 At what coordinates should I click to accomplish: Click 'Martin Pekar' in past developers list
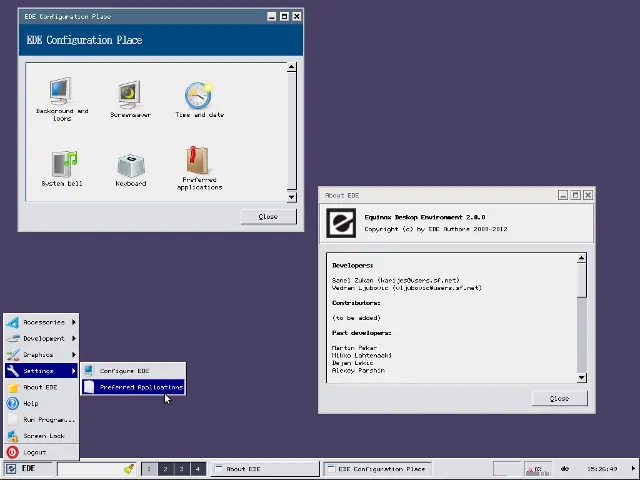pos(354,348)
